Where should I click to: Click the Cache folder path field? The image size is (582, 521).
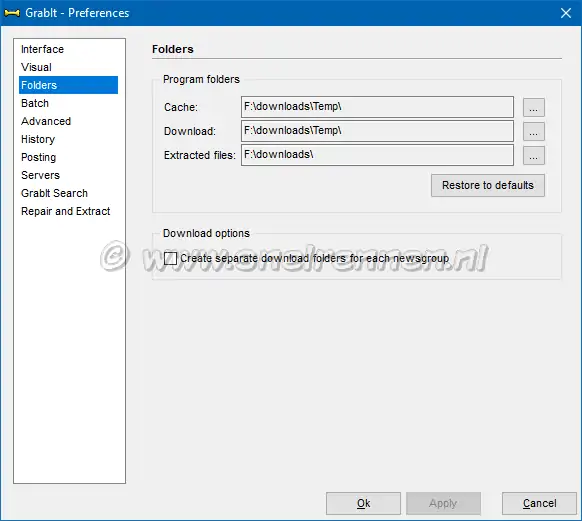coord(377,107)
